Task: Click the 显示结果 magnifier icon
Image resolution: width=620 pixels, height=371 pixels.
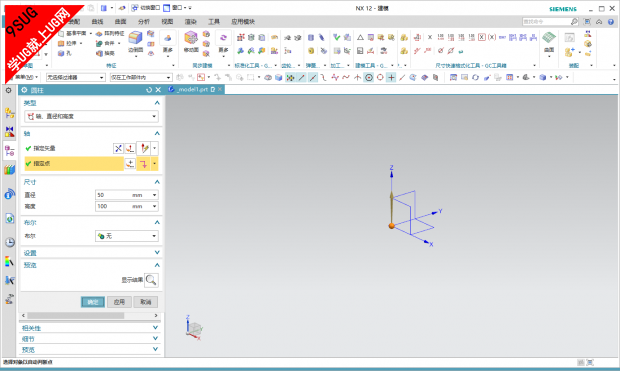Action: coord(151,280)
